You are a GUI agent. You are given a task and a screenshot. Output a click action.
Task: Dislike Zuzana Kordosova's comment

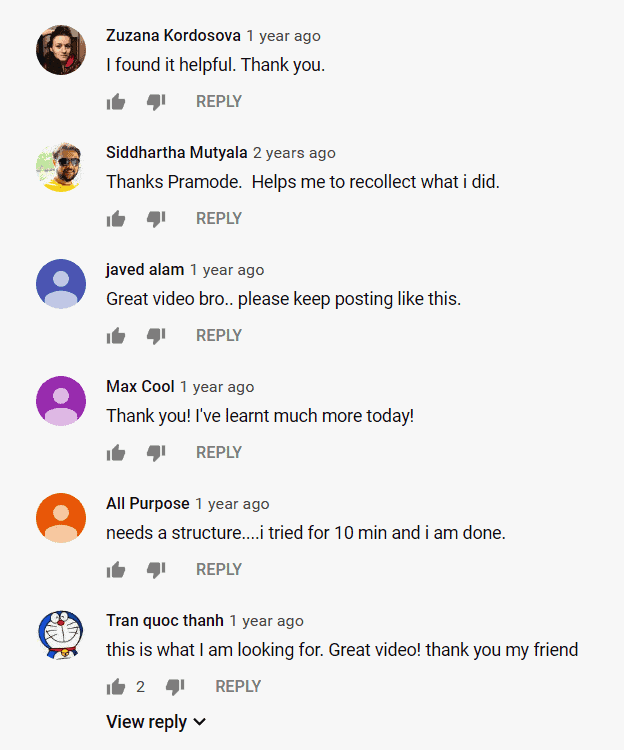[155, 102]
